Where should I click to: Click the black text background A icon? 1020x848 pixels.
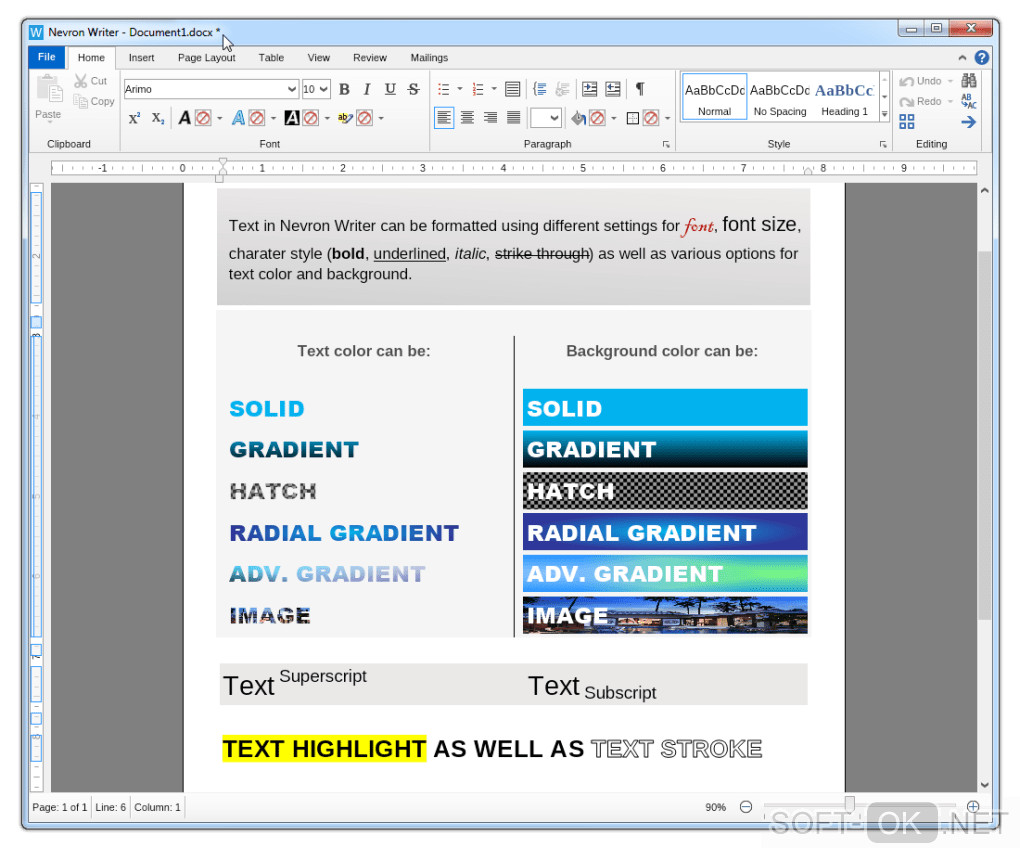[x=291, y=118]
